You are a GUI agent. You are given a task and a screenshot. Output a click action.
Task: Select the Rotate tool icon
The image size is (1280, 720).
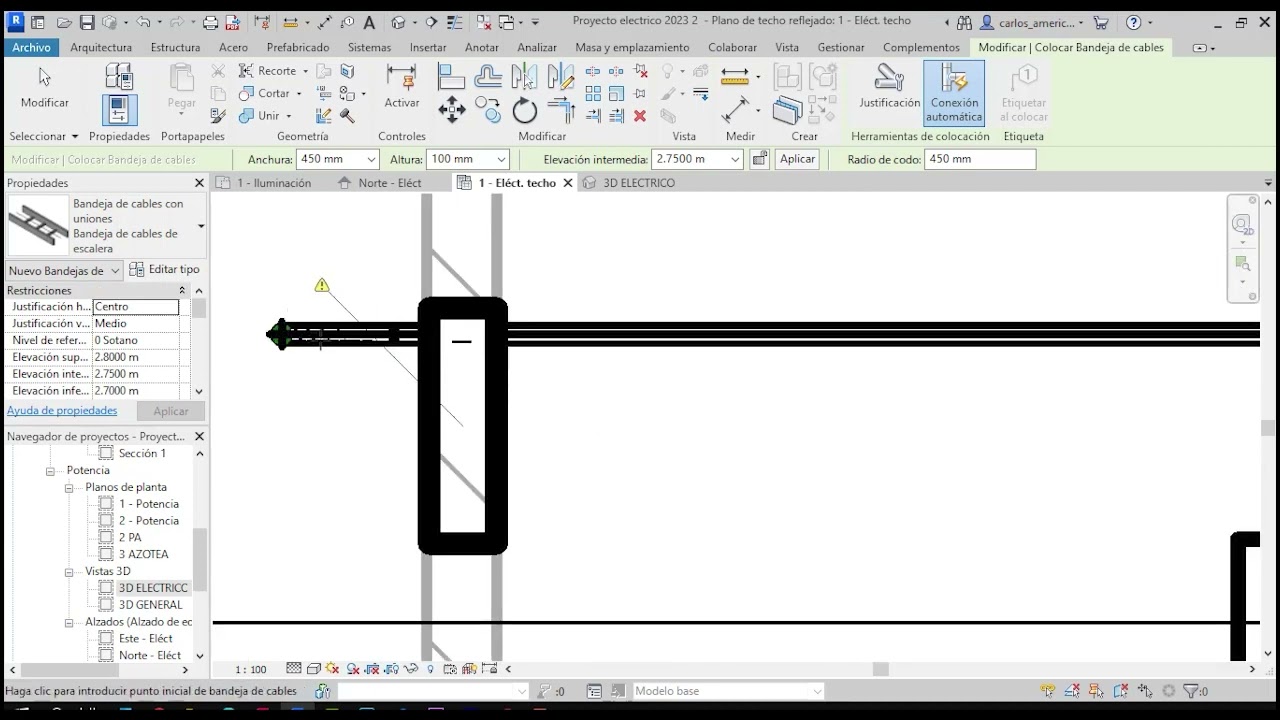tap(524, 110)
